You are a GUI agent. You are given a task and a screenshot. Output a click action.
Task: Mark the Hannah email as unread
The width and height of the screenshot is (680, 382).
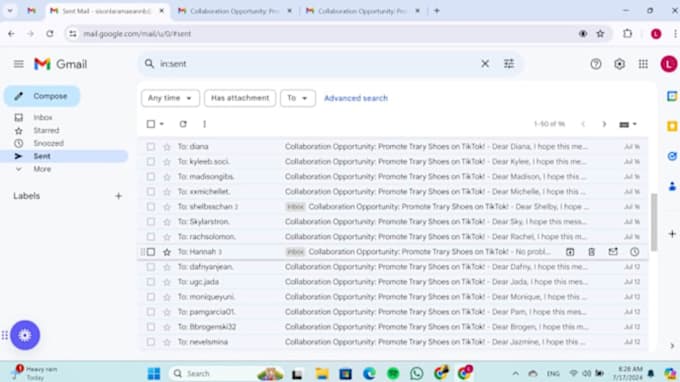[x=613, y=252]
